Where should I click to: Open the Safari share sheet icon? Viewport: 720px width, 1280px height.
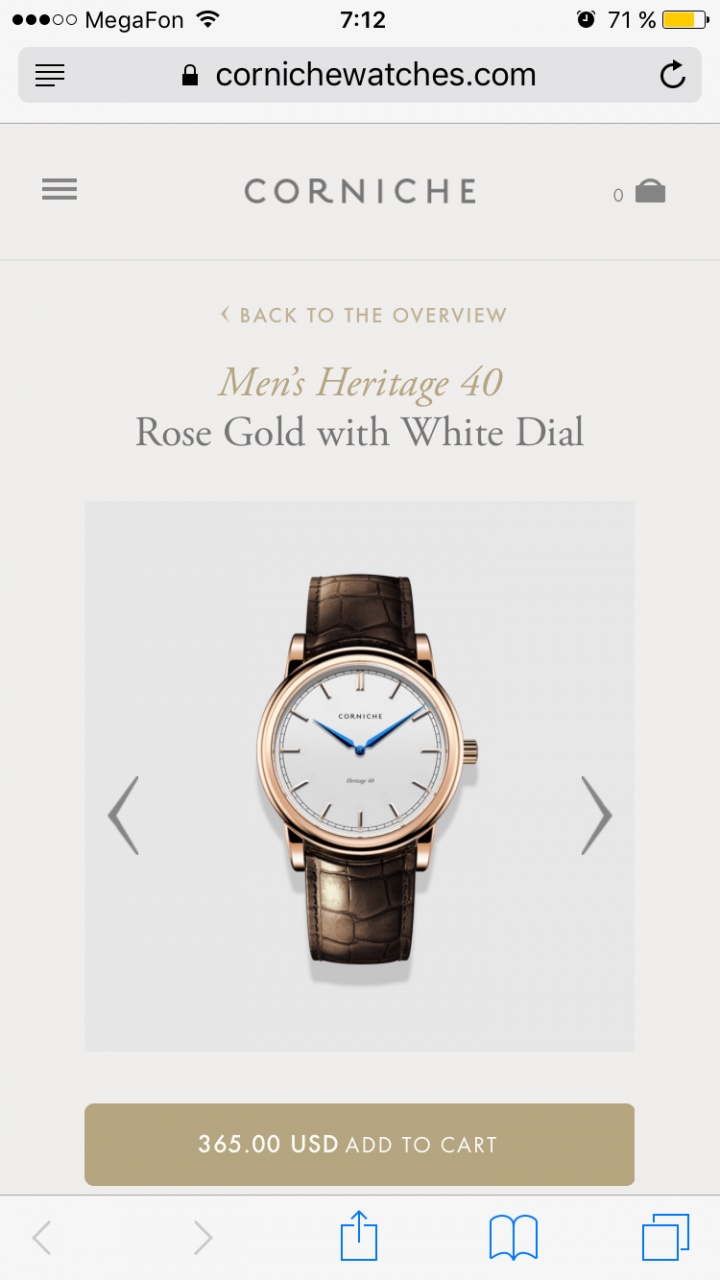click(359, 1235)
